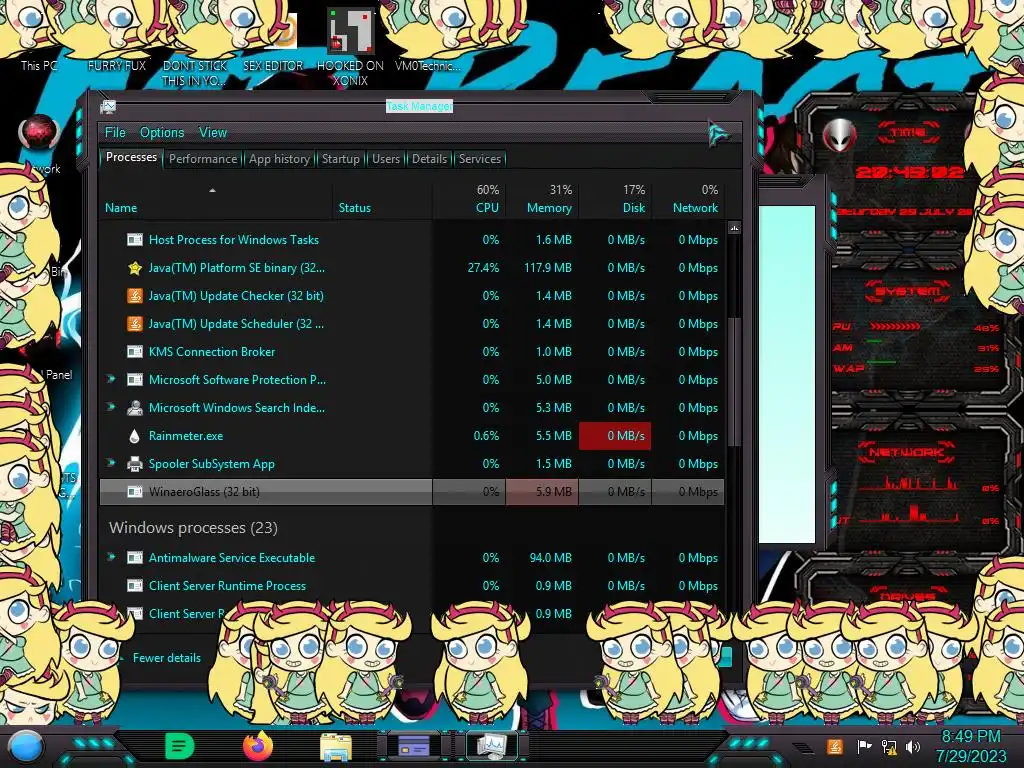Click the KMS Connection Broker icon
This screenshot has width=1024, height=768.
click(135, 352)
